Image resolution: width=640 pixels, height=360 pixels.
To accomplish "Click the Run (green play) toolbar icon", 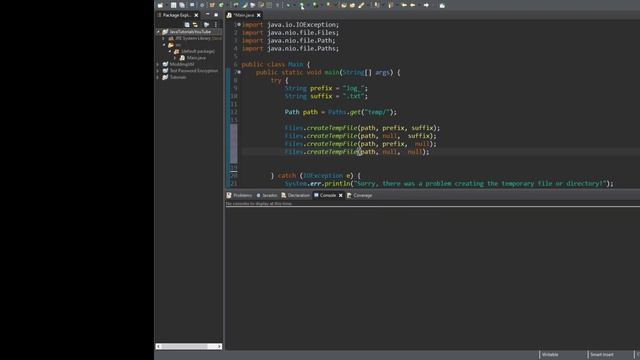I will tap(302, 5).
